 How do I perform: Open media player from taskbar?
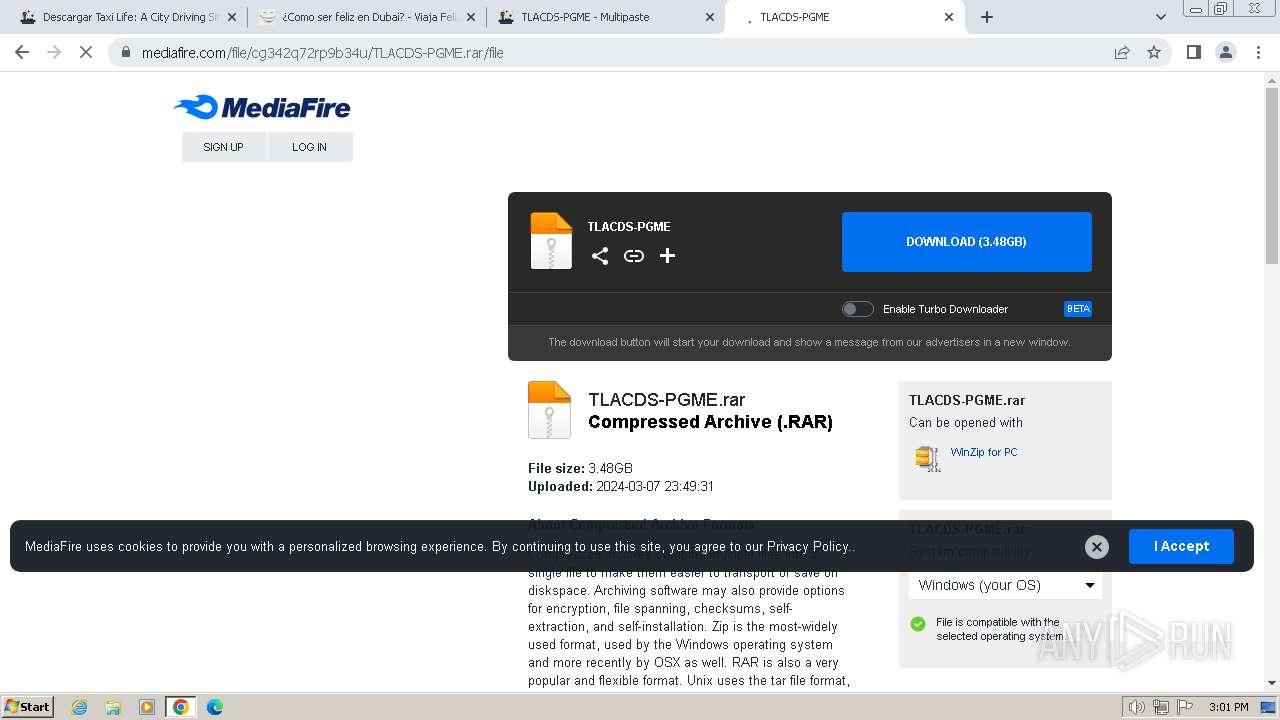[147, 707]
